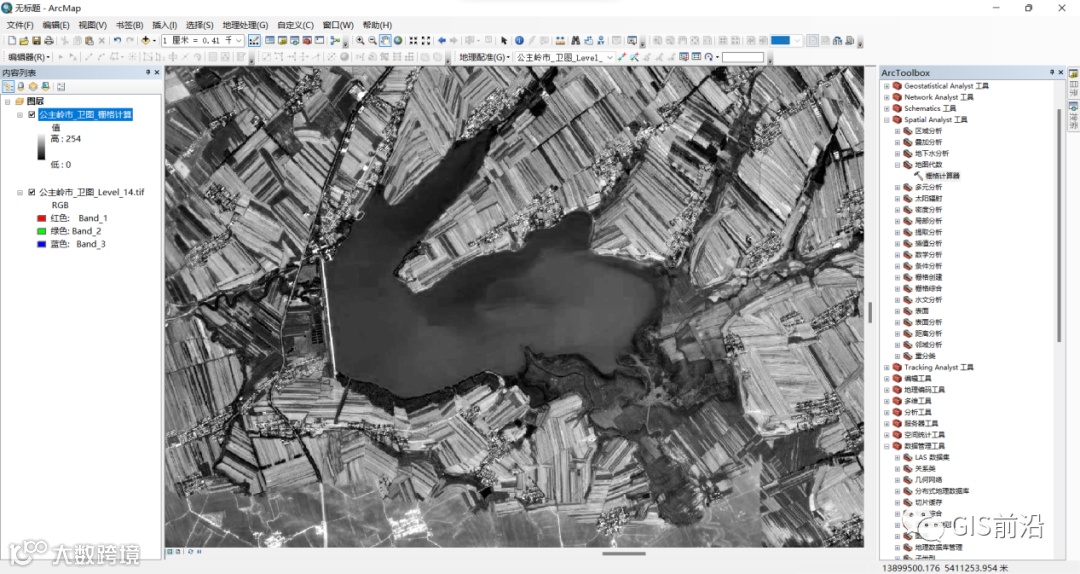Click the Add Data button icon
Screen dimensions: 1080x574
(147, 41)
